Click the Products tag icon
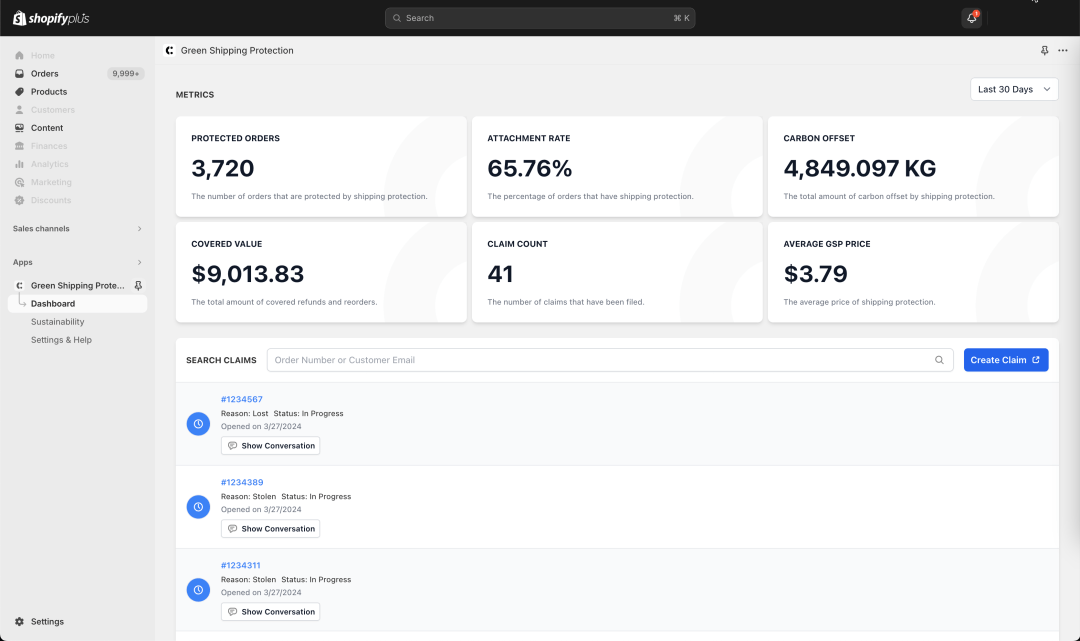This screenshot has width=1080, height=641. tap(19, 92)
